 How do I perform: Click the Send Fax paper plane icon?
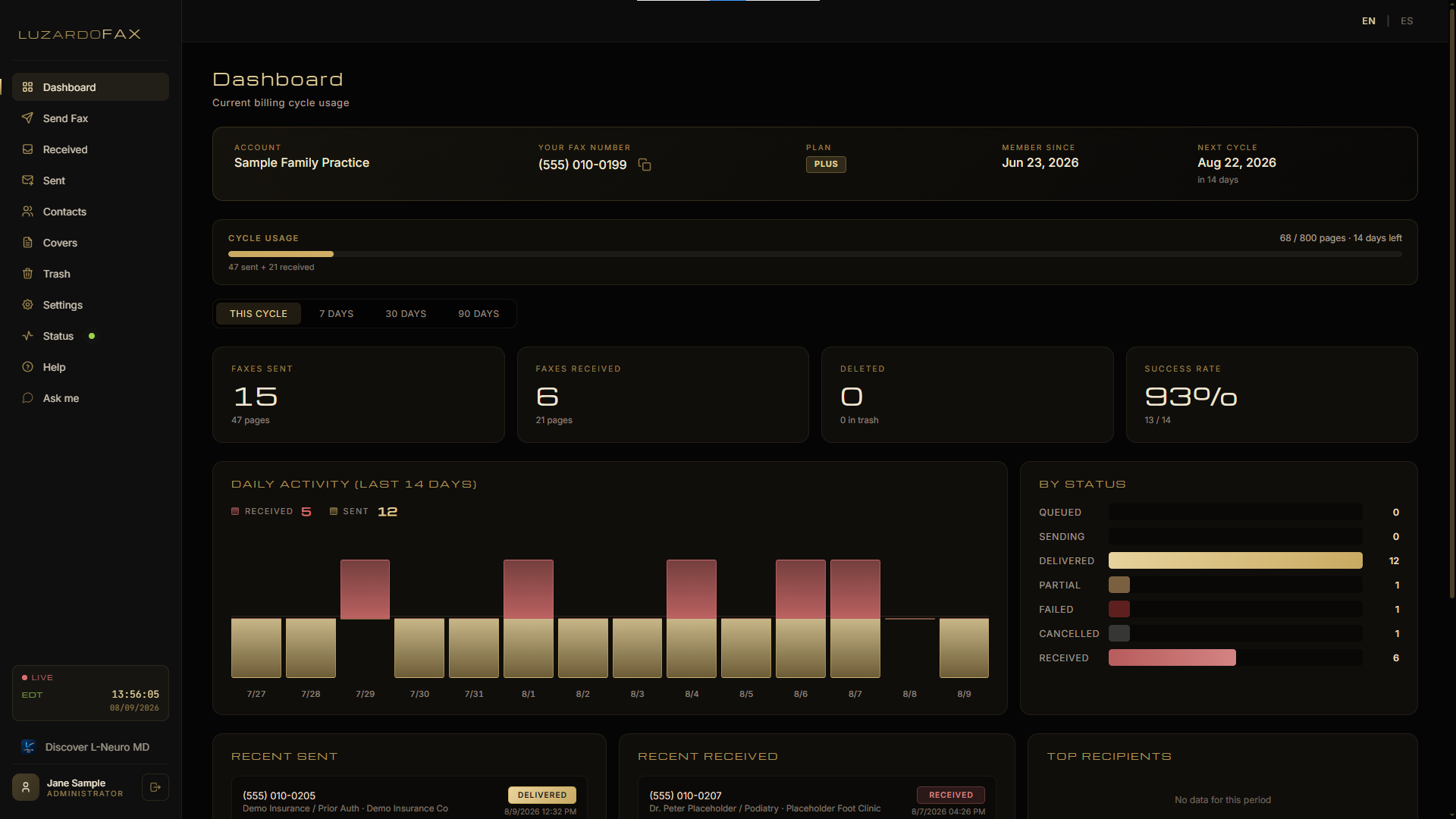coord(27,118)
